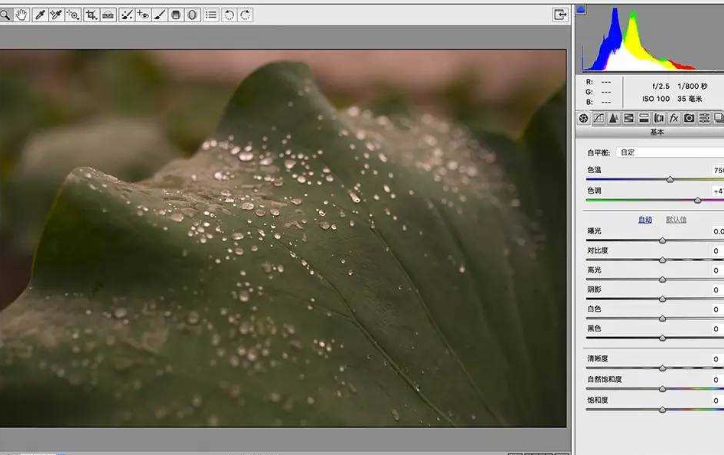724x455 pixels.
Task: Select the Zoom tool in the toolbar
Action: (x=5, y=15)
